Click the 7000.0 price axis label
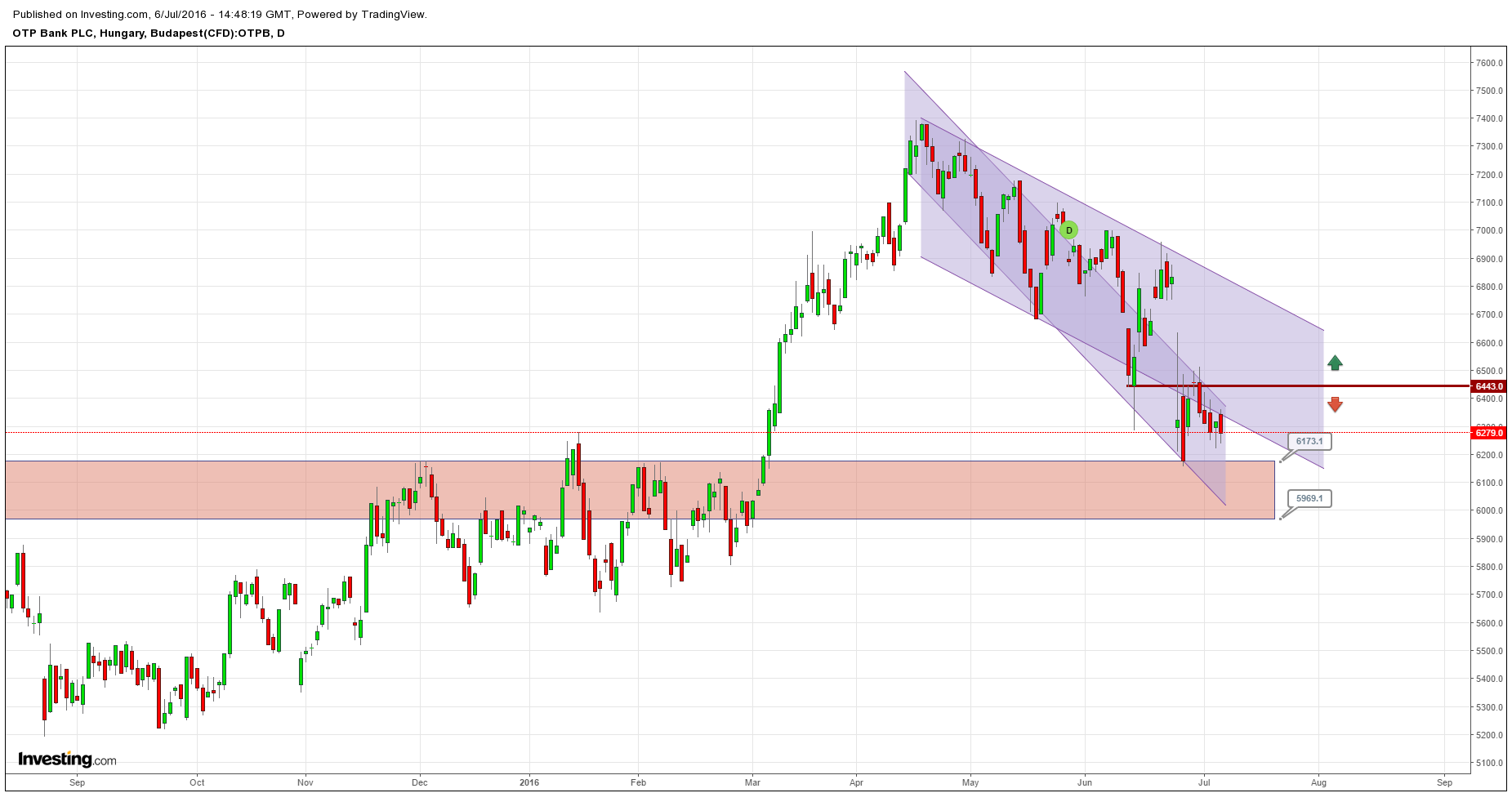 pos(1489,231)
